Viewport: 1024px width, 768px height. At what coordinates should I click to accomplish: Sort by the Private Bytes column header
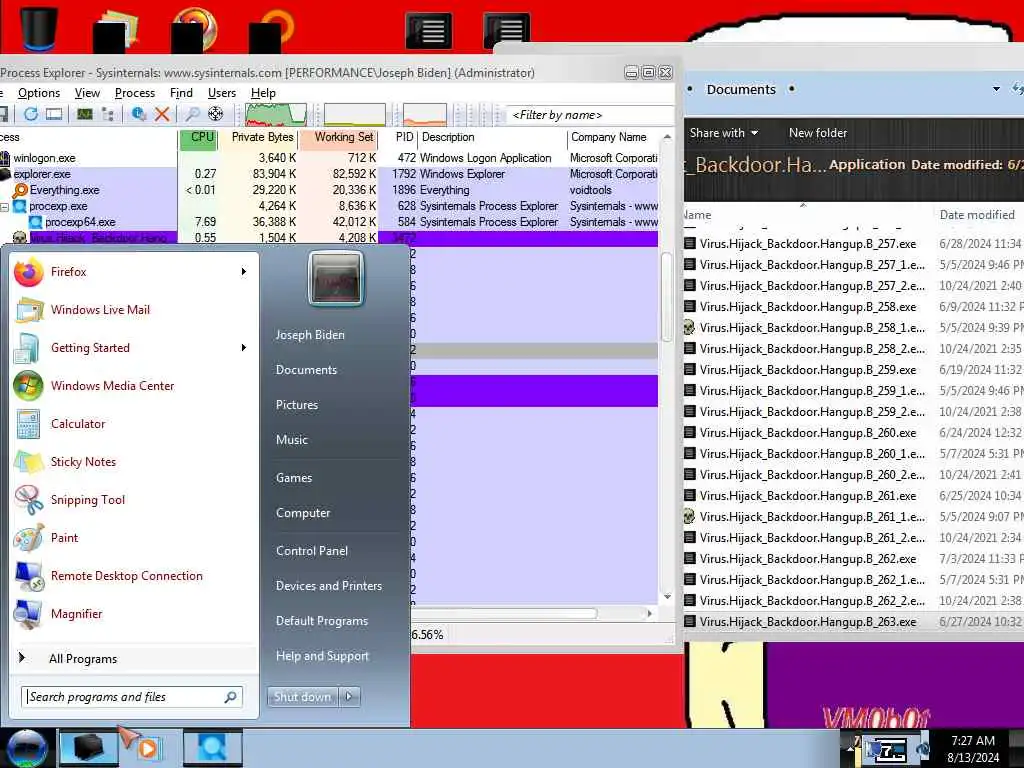pos(259,138)
